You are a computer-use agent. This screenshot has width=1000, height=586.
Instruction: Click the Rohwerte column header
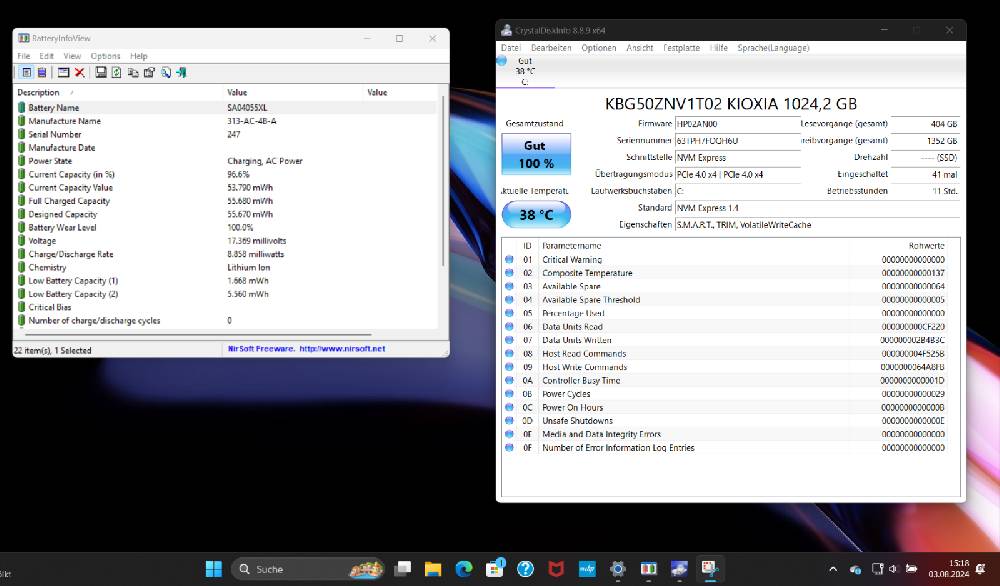coord(927,245)
